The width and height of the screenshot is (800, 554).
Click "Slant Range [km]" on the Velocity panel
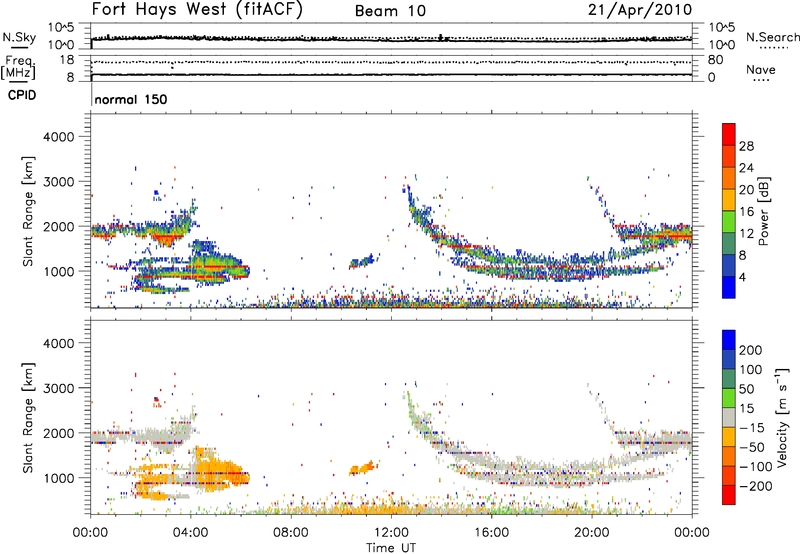pos(28,418)
